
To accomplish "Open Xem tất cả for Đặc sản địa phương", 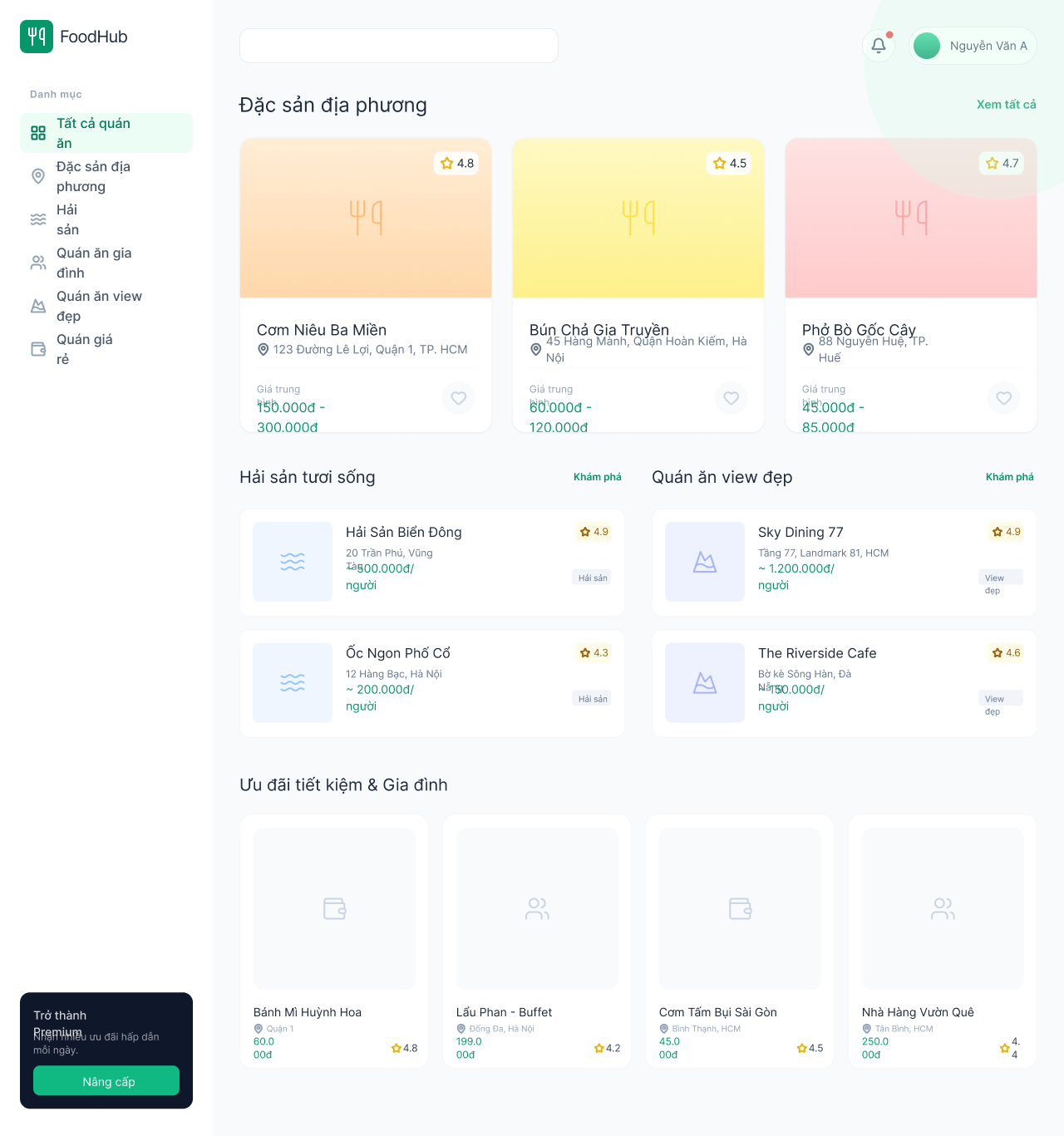I will point(1006,105).
